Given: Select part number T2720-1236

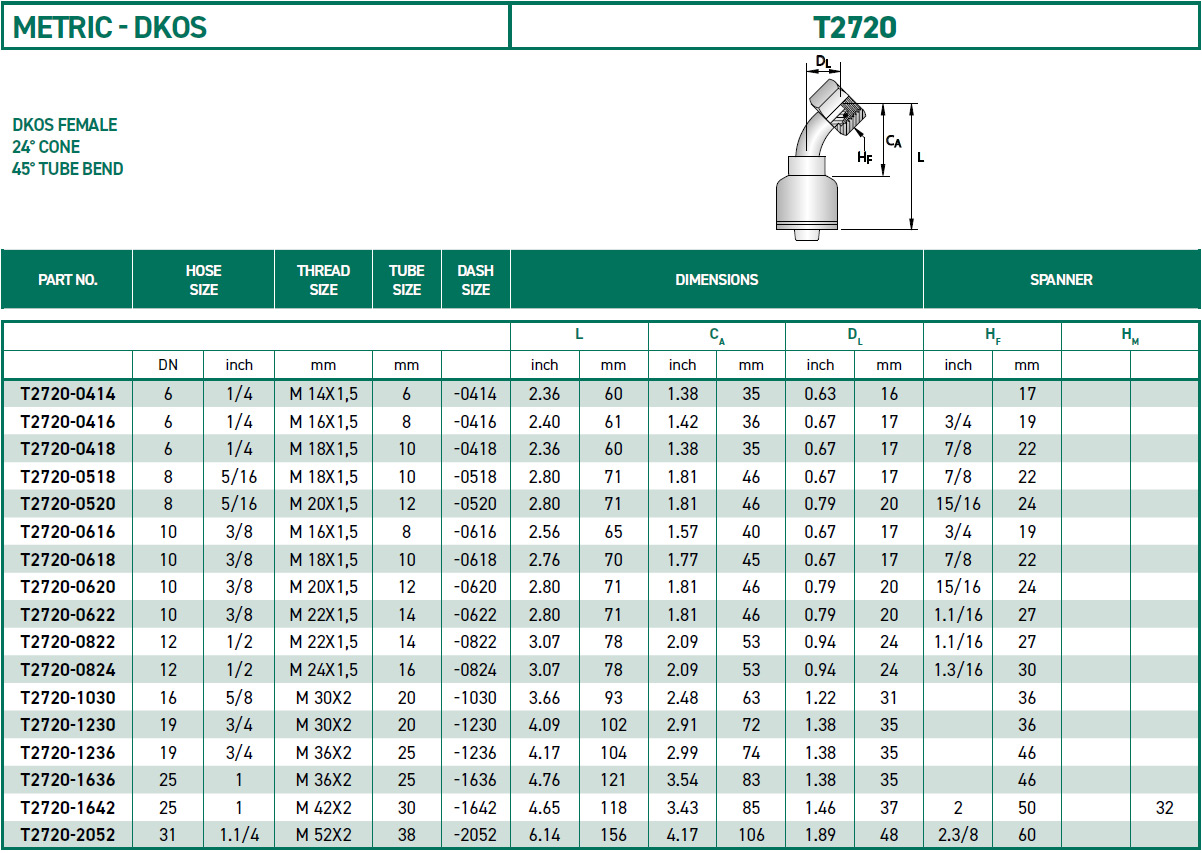Looking at the screenshot, I should [x=68, y=753].
